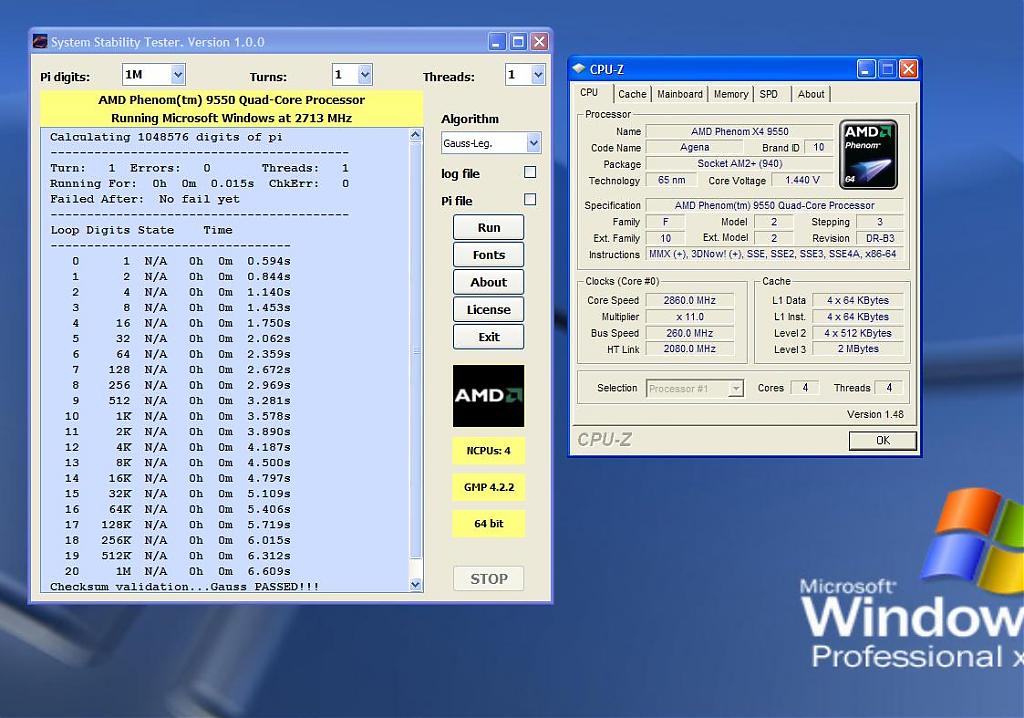The width and height of the screenshot is (1024, 718).
Task: Close the System Stability Tester window
Action: [x=539, y=42]
